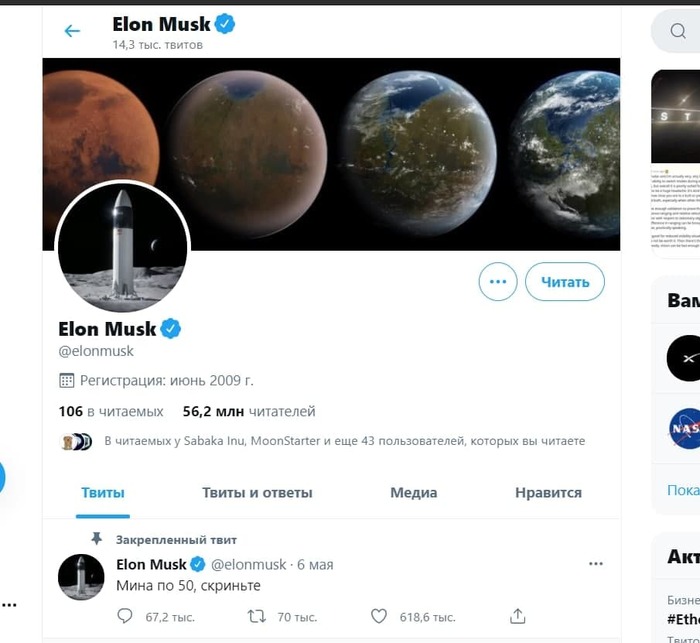Switch to Твиты и ответы tab
The image size is (700, 643).
tap(257, 492)
